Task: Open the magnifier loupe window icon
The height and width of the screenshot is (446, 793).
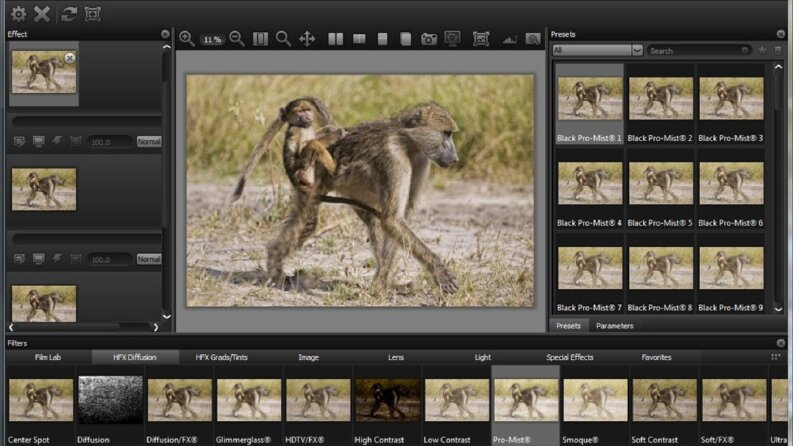Action: (x=533, y=39)
